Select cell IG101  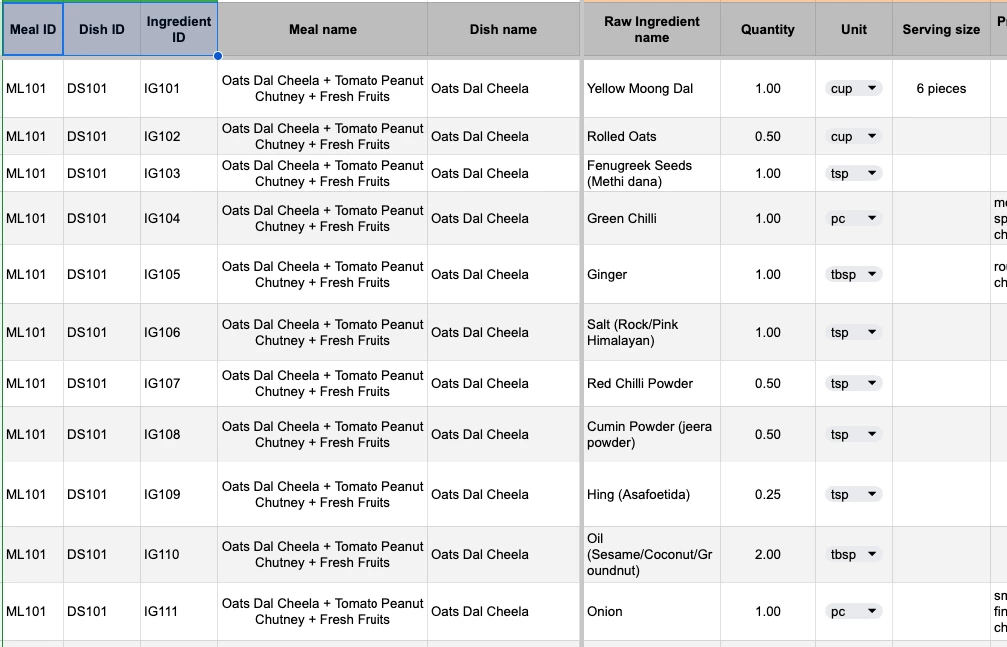click(x=179, y=89)
